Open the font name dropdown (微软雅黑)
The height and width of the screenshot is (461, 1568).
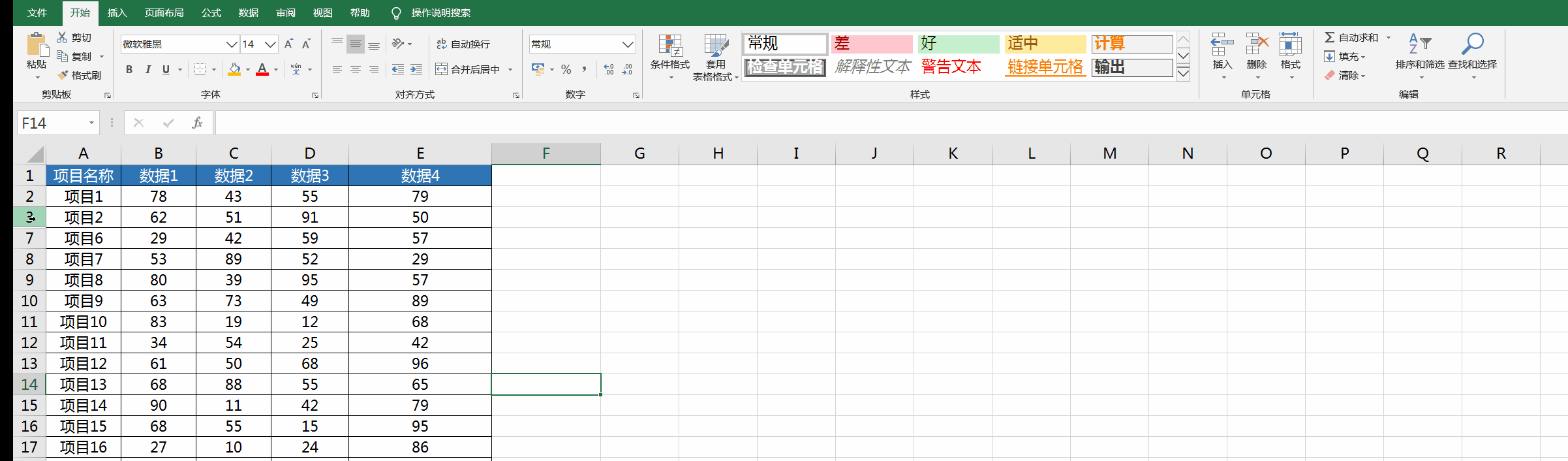[x=232, y=44]
